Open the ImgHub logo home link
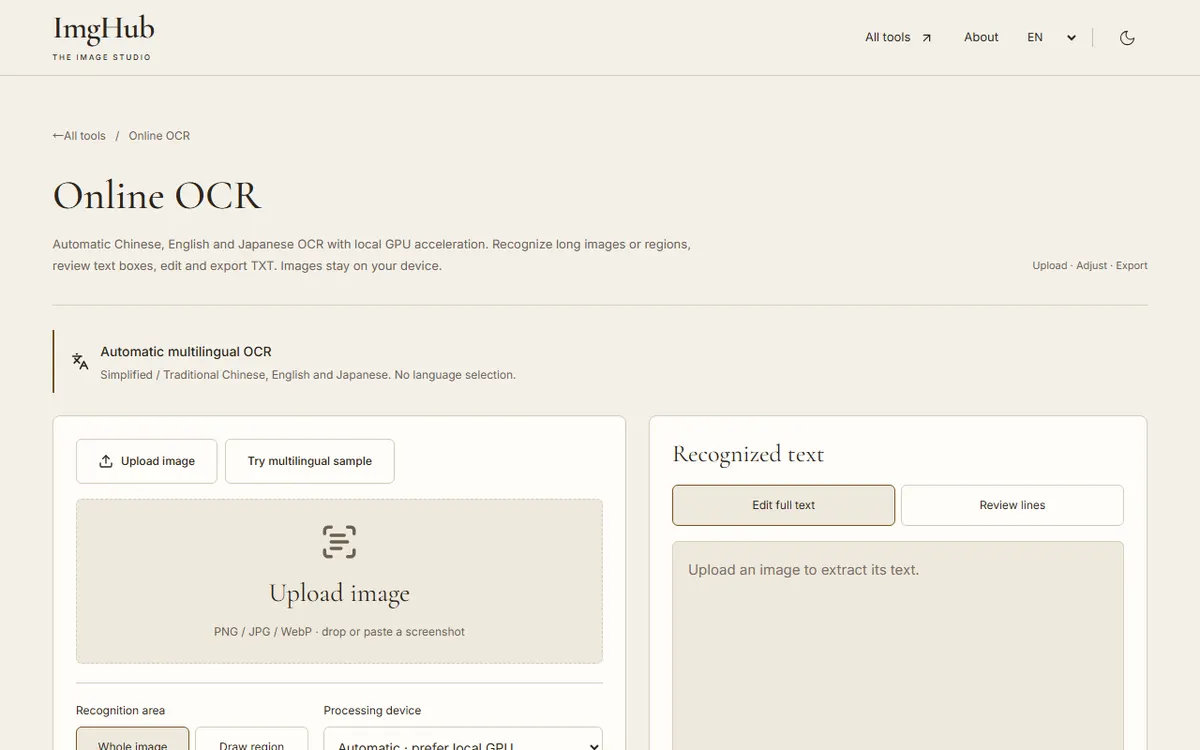Screen dimensions: 1200x750 click(x=103, y=38)
